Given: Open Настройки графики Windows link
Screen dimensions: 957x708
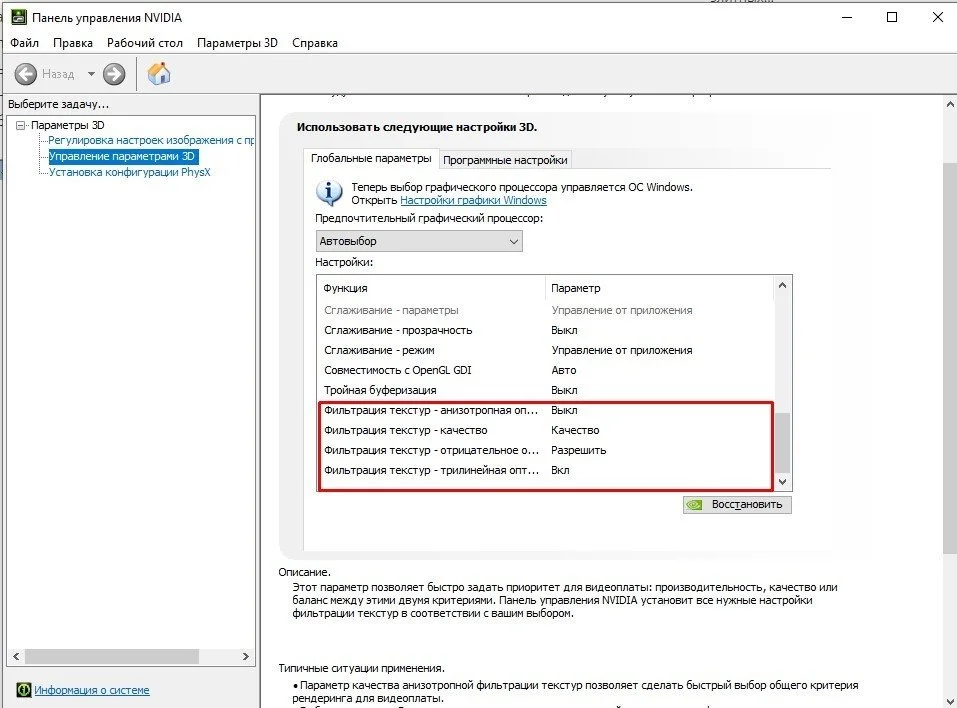Looking at the screenshot, I should point(473,200).
